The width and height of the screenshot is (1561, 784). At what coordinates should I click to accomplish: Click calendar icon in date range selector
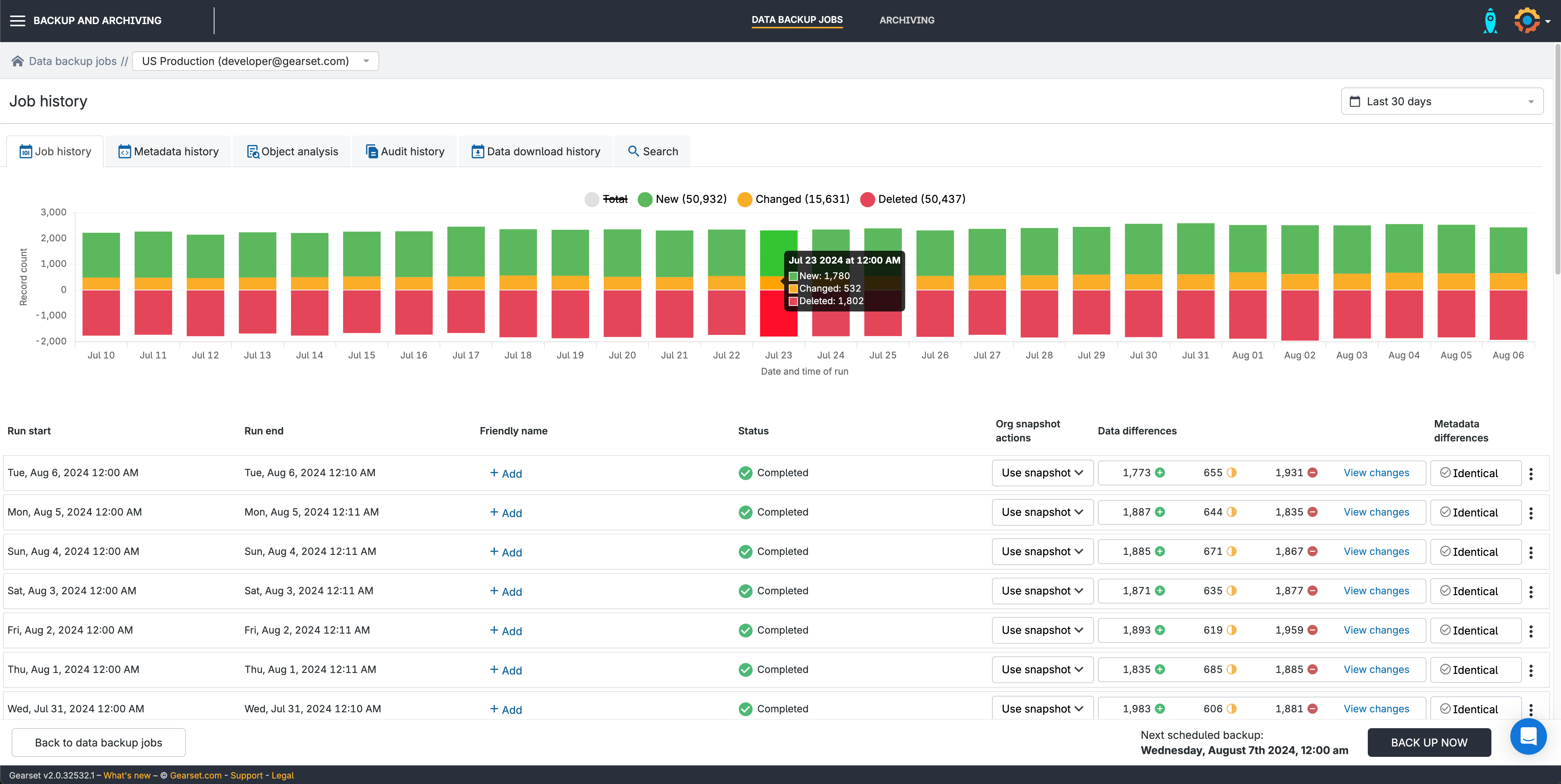[1355, 102]
